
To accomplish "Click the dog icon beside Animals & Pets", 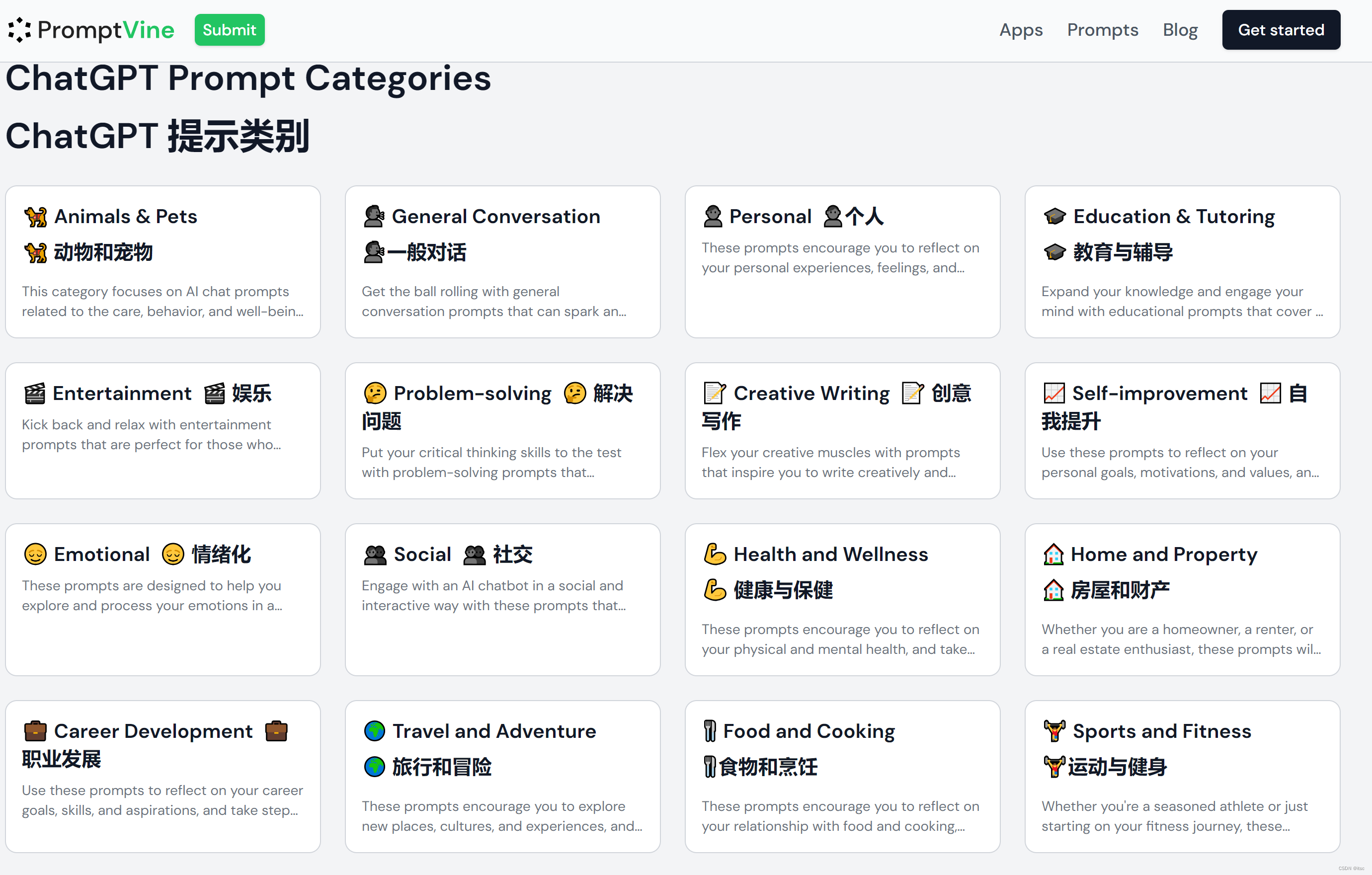I will (x=35, y=217).
